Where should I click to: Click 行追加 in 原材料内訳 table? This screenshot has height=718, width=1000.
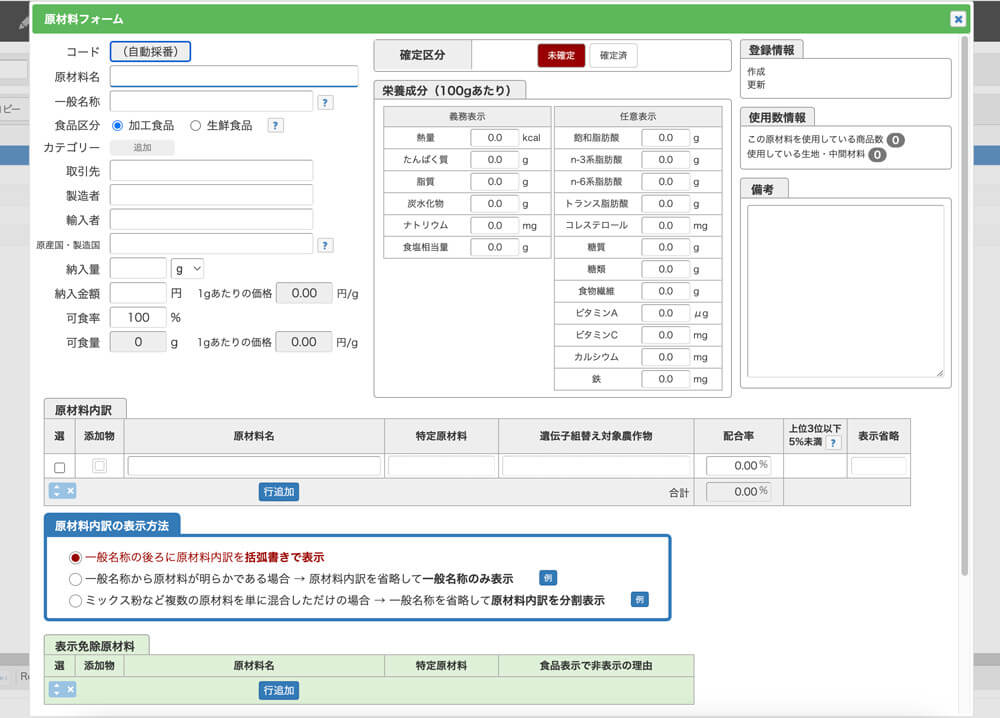(279, 492)
